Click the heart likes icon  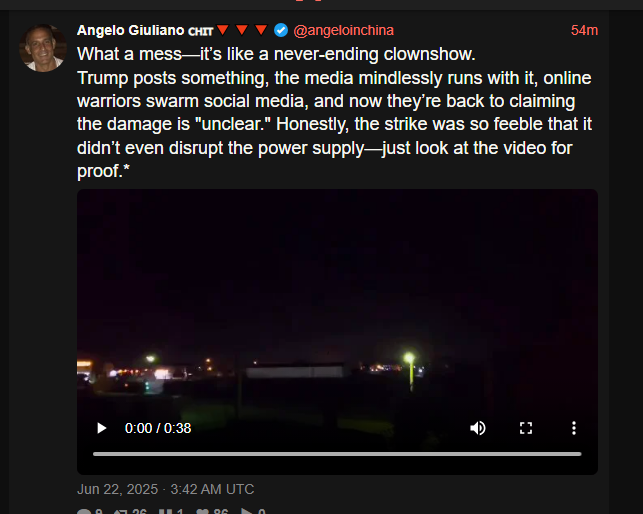(203, 512)
